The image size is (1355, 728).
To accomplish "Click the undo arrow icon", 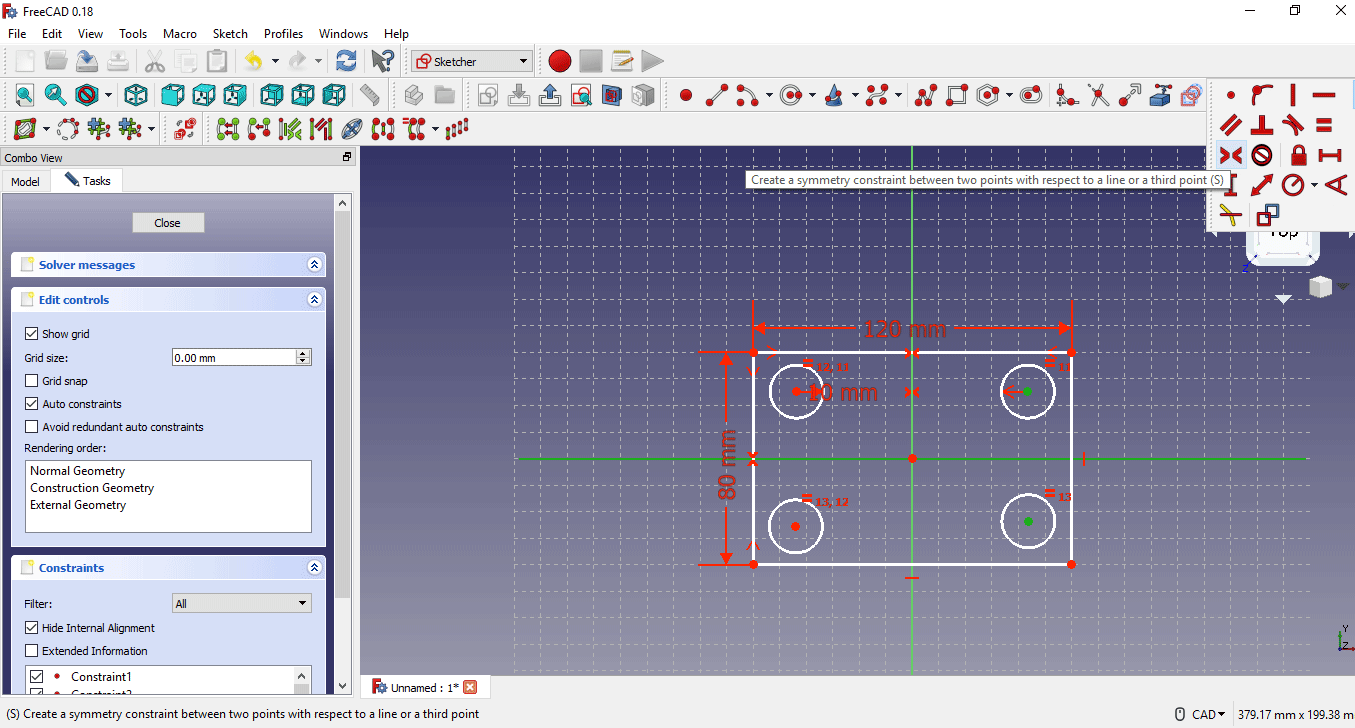I will (254, 61).
